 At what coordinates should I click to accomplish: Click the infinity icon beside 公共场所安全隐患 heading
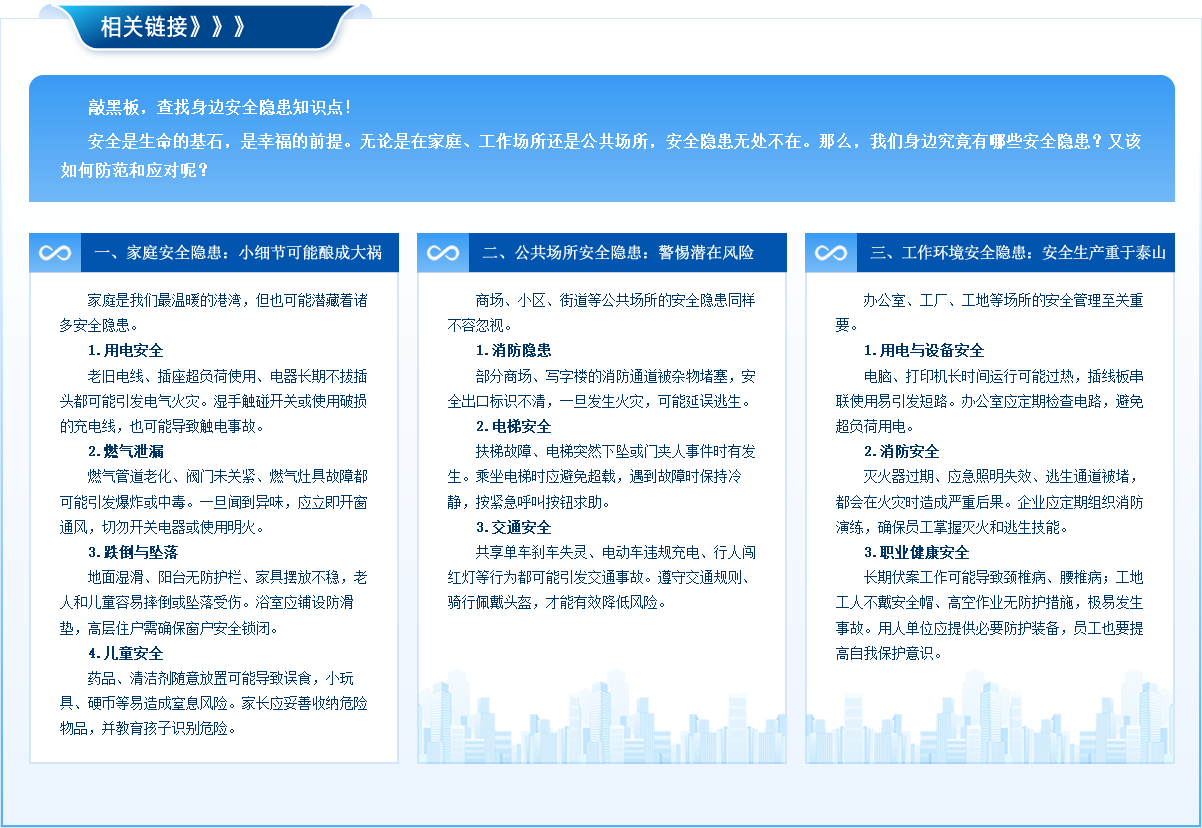click(x=443, y=253)
